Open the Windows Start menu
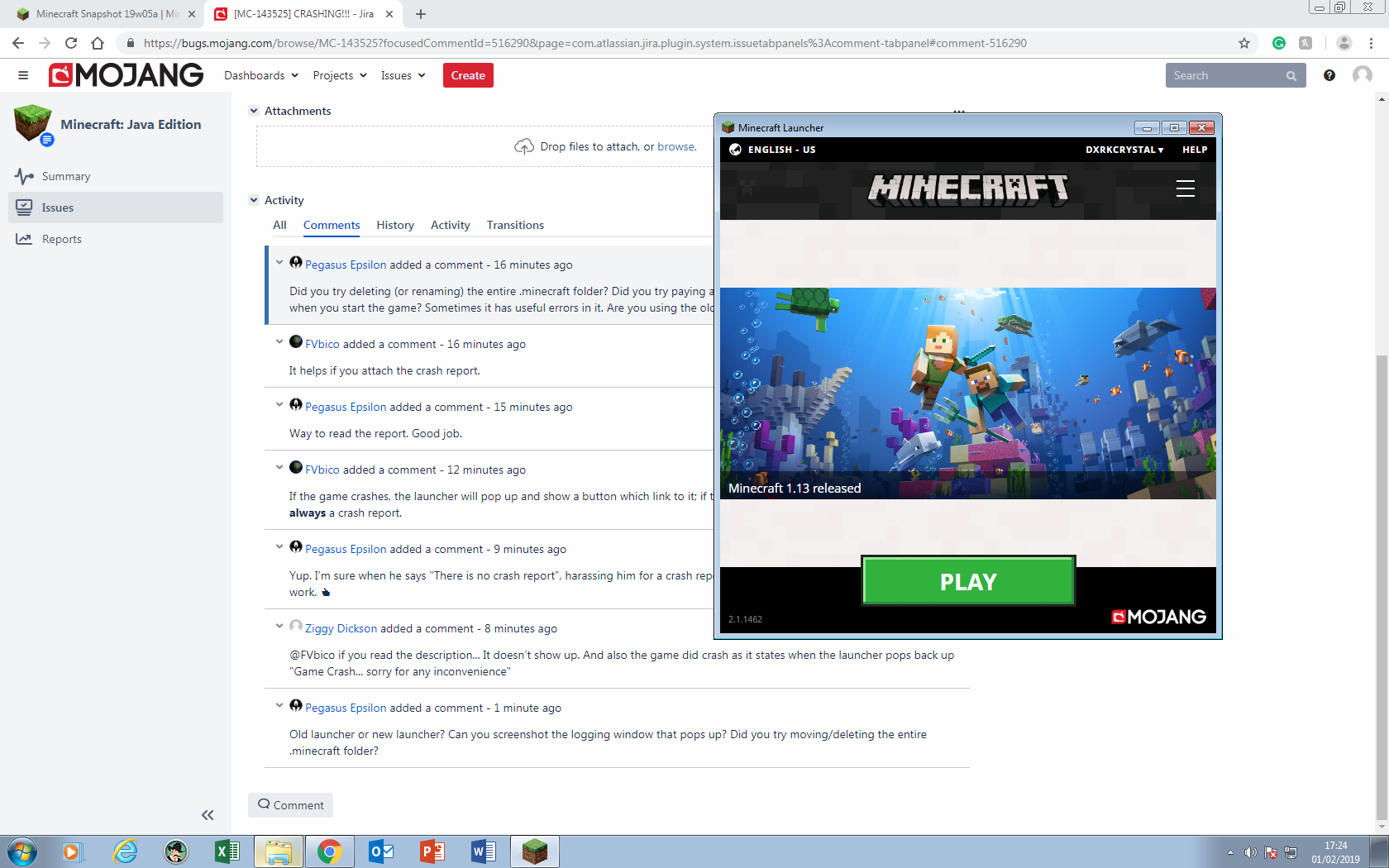 click(22, 851)
